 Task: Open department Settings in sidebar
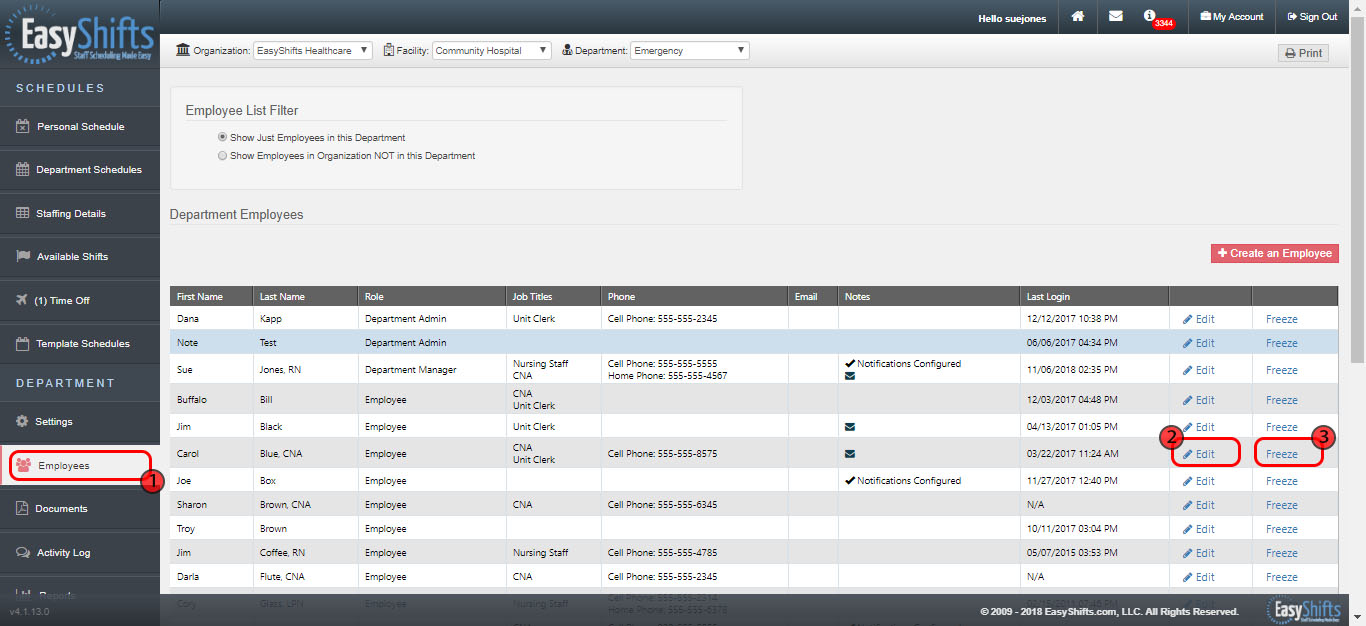(80, 421)
